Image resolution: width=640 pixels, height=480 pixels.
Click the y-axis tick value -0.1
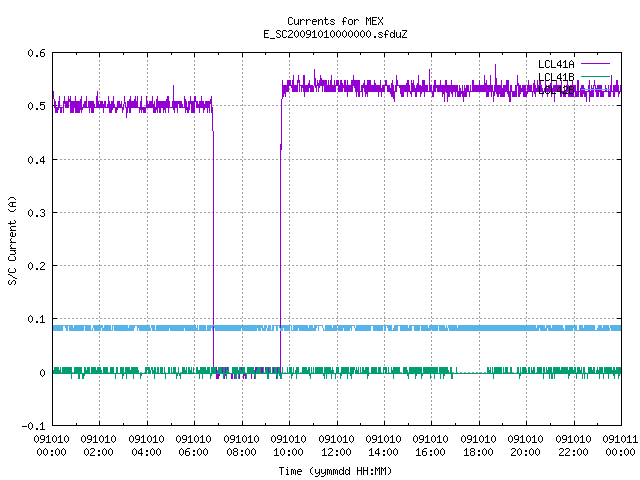[33, 426]
